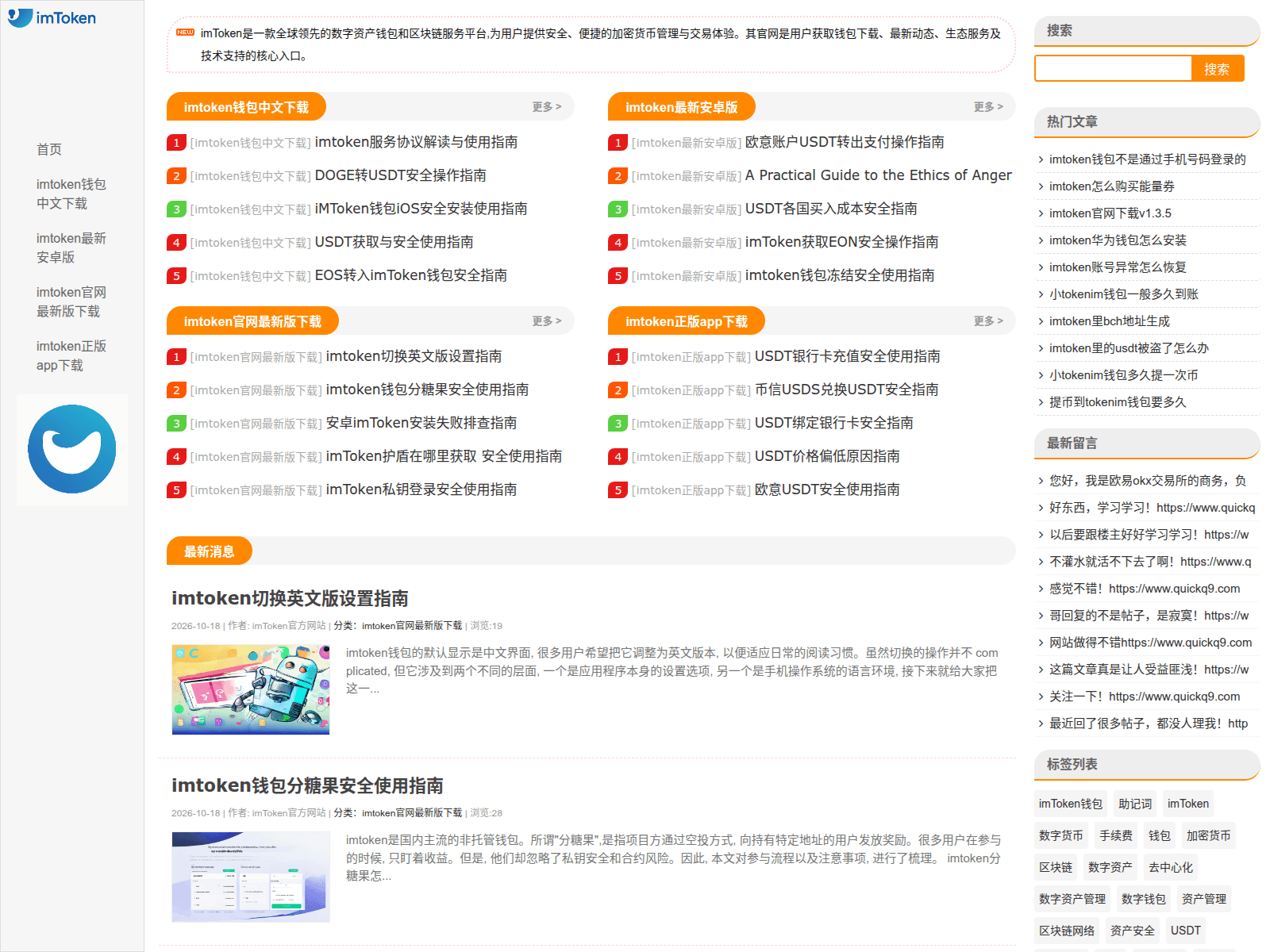Screen dimensions: 1270x952
Task: Open the comment starting 您好，我是欧易okx交易所的商务
Action: click(x=1148, y=481)
